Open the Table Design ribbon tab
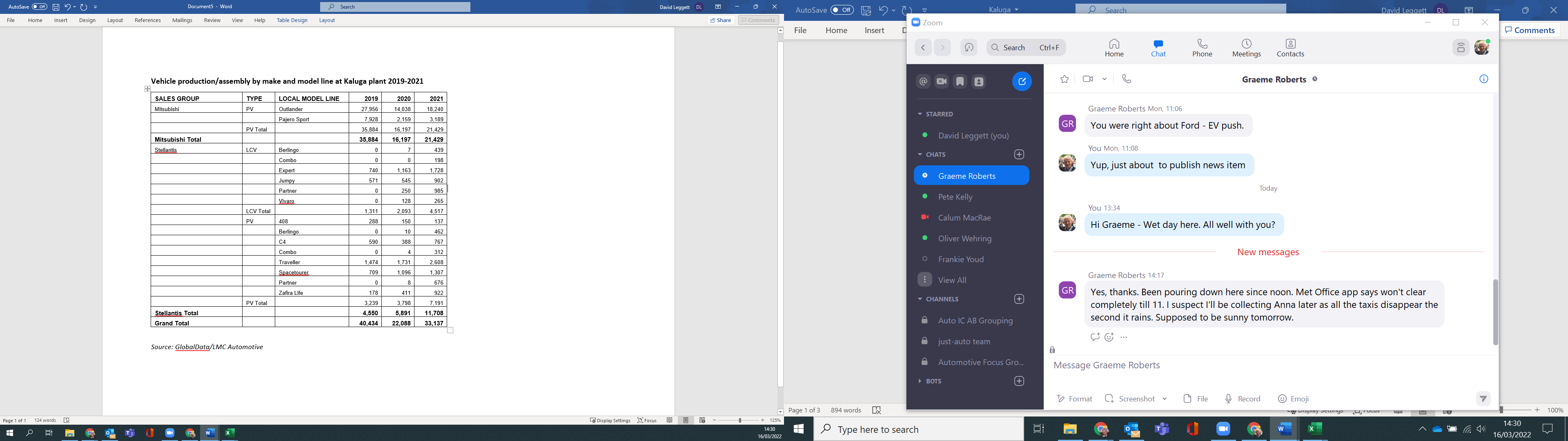 coord(292,20)
